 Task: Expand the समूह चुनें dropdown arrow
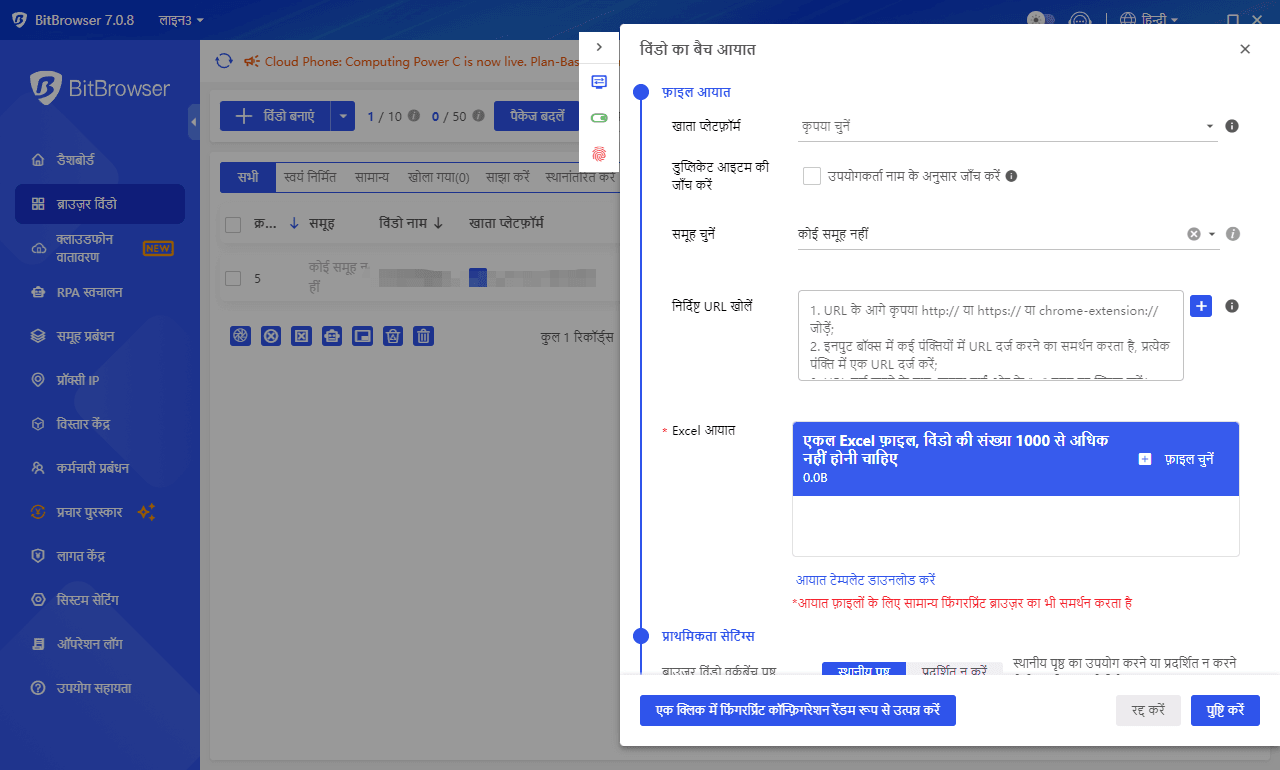[x=1212, y=234]
